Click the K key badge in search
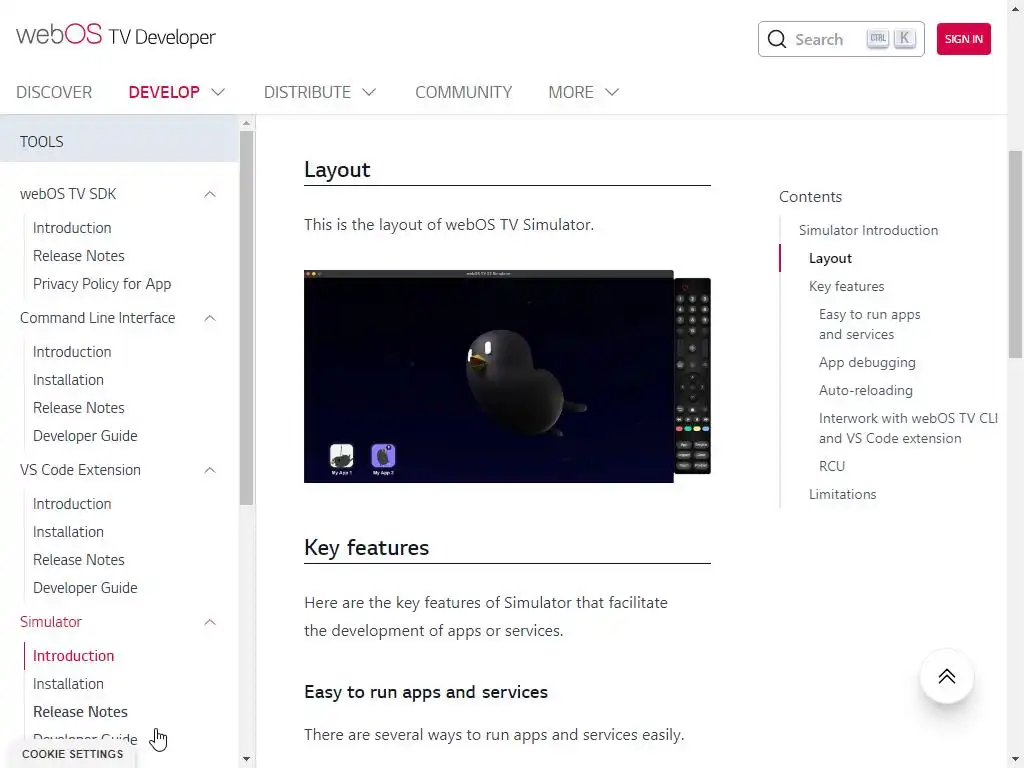 point(904,39)
